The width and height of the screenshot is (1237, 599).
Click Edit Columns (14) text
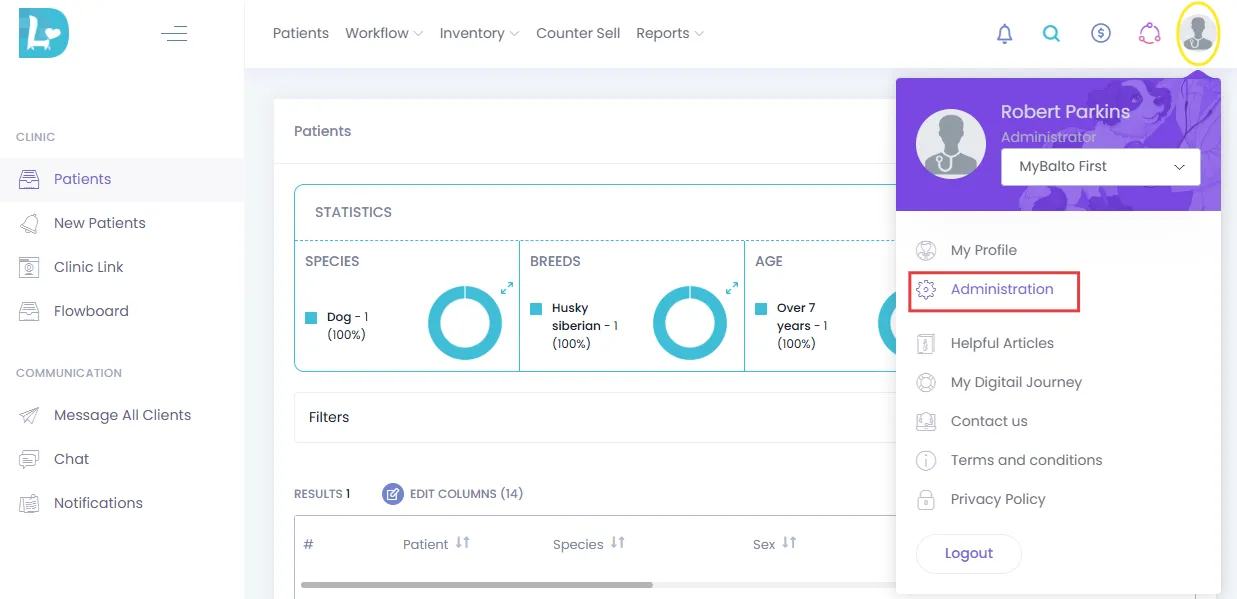click(x=466, y=494)
